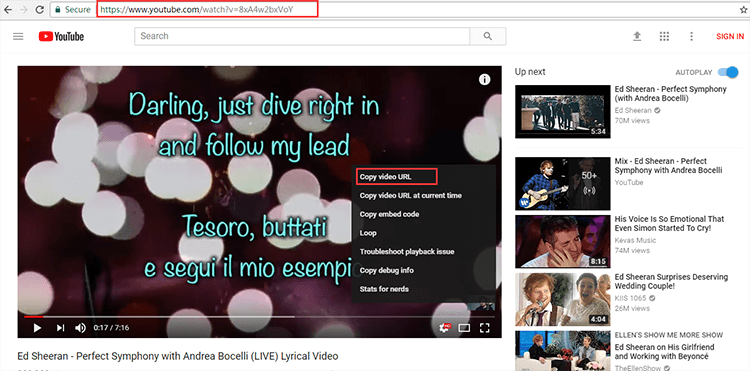The image size is (750, 371).
Task: Click the SIGN IN link
Action: (x=730, y=36)
